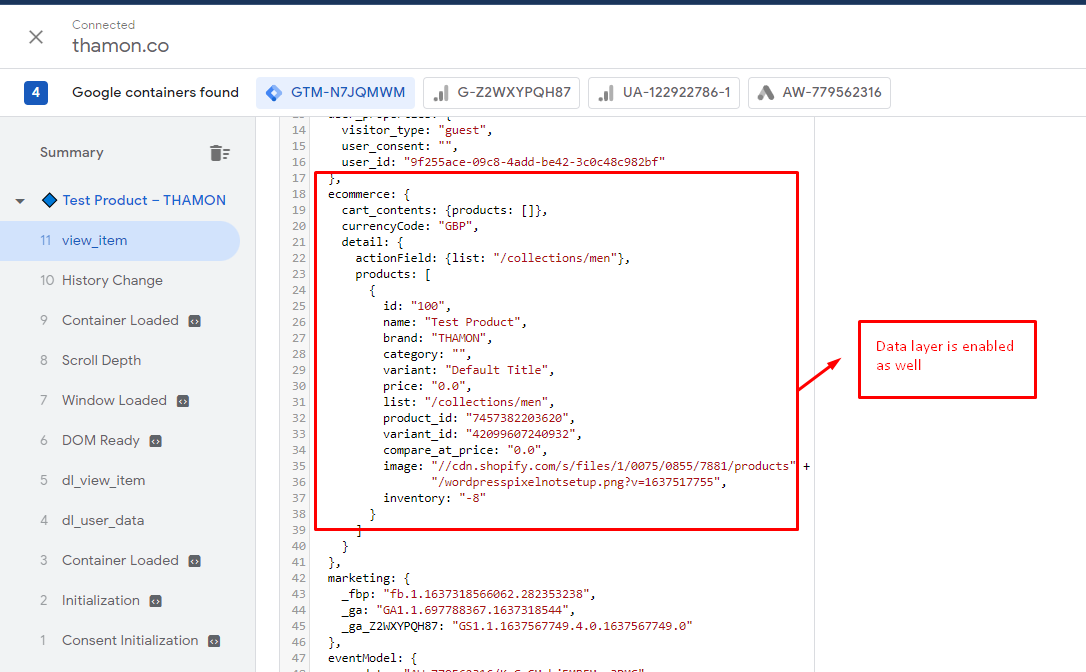Close the Tag Assistant debug panel
This screenshot has height=672, width=1086.
pyautogui.click(x=36, y=37)
